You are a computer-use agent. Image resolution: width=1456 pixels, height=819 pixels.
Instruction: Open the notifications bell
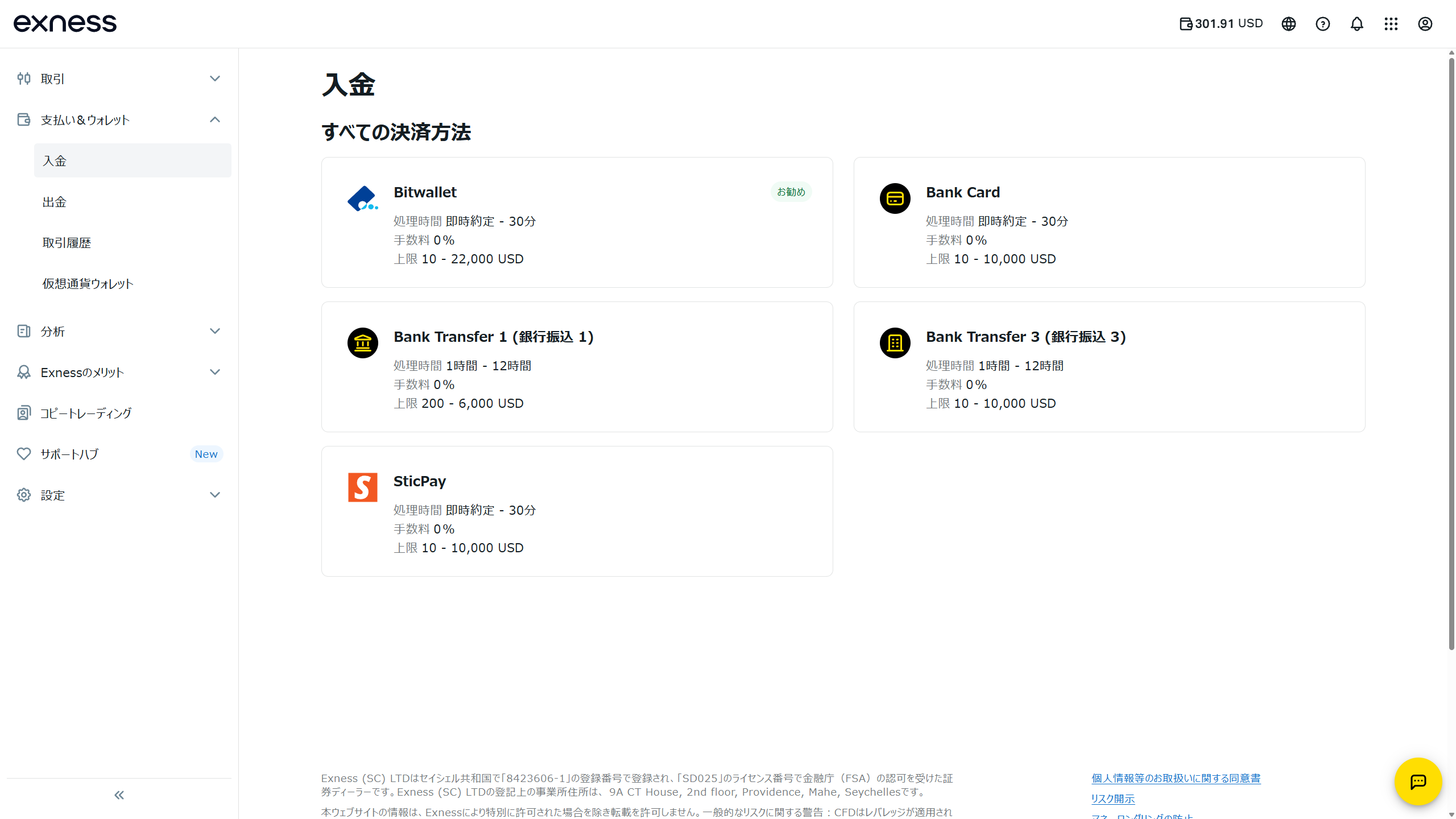(x=1357, y=24)
